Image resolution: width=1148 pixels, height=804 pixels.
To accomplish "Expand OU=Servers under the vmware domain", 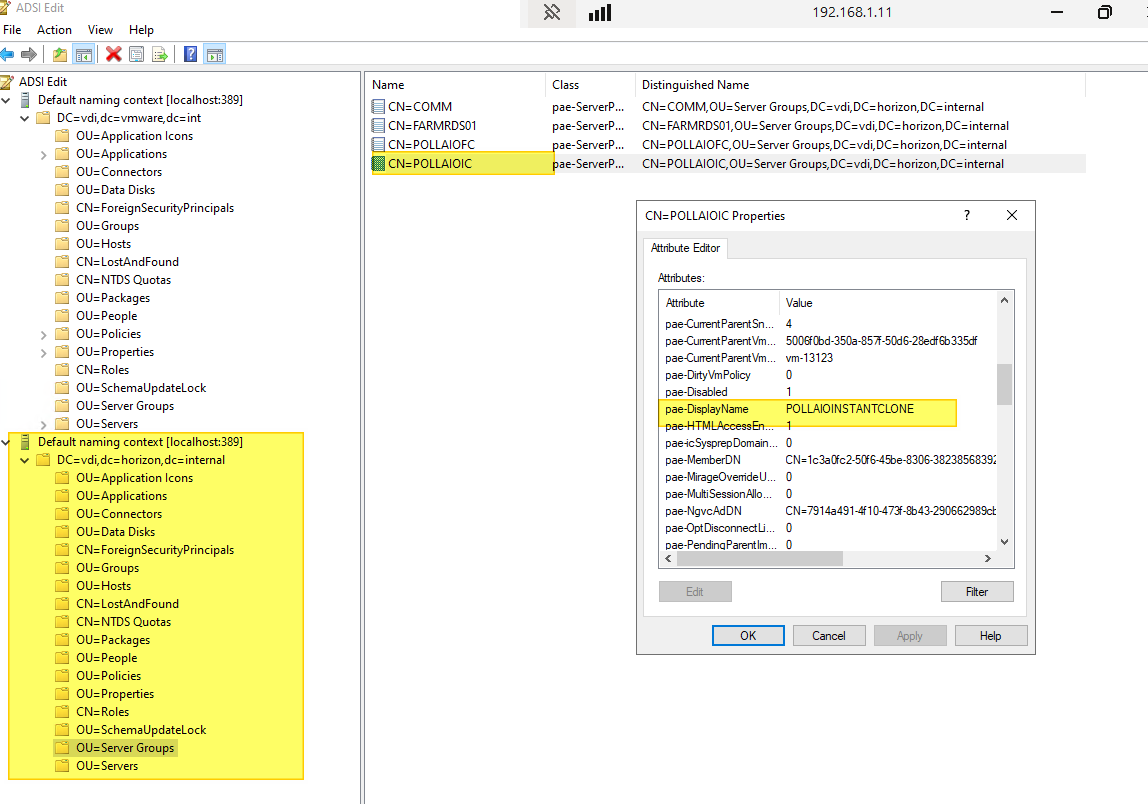I will pos(43,425).
